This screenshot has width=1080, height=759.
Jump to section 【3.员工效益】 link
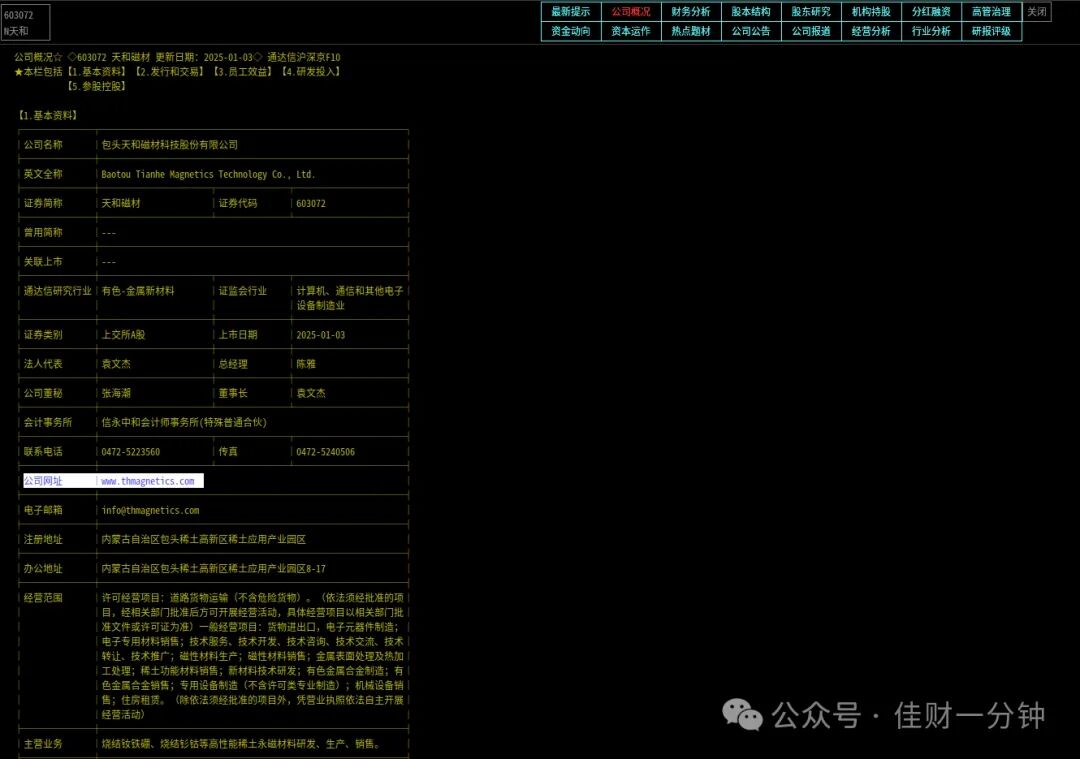[242, 72]
